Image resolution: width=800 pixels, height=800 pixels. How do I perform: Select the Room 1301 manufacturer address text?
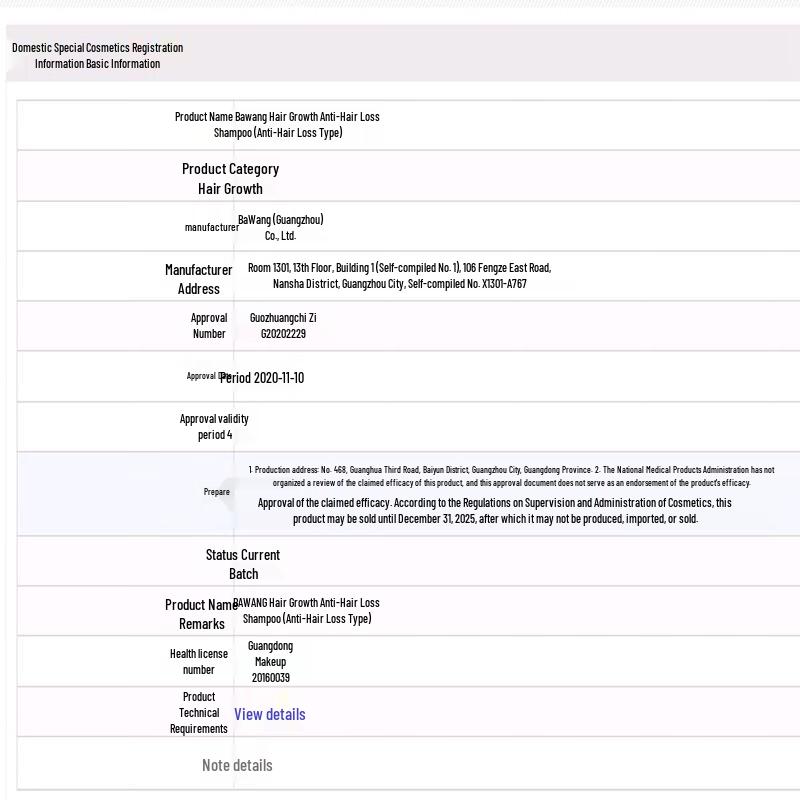coord(399,276)
